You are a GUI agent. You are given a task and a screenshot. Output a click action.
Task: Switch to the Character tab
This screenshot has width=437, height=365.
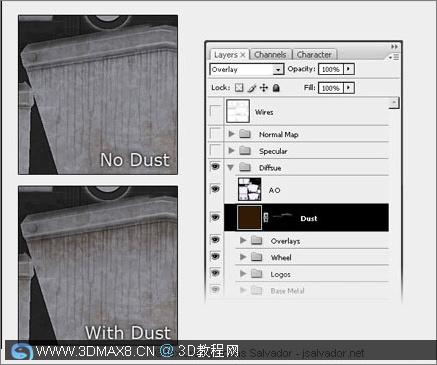[x=314, y=55]
